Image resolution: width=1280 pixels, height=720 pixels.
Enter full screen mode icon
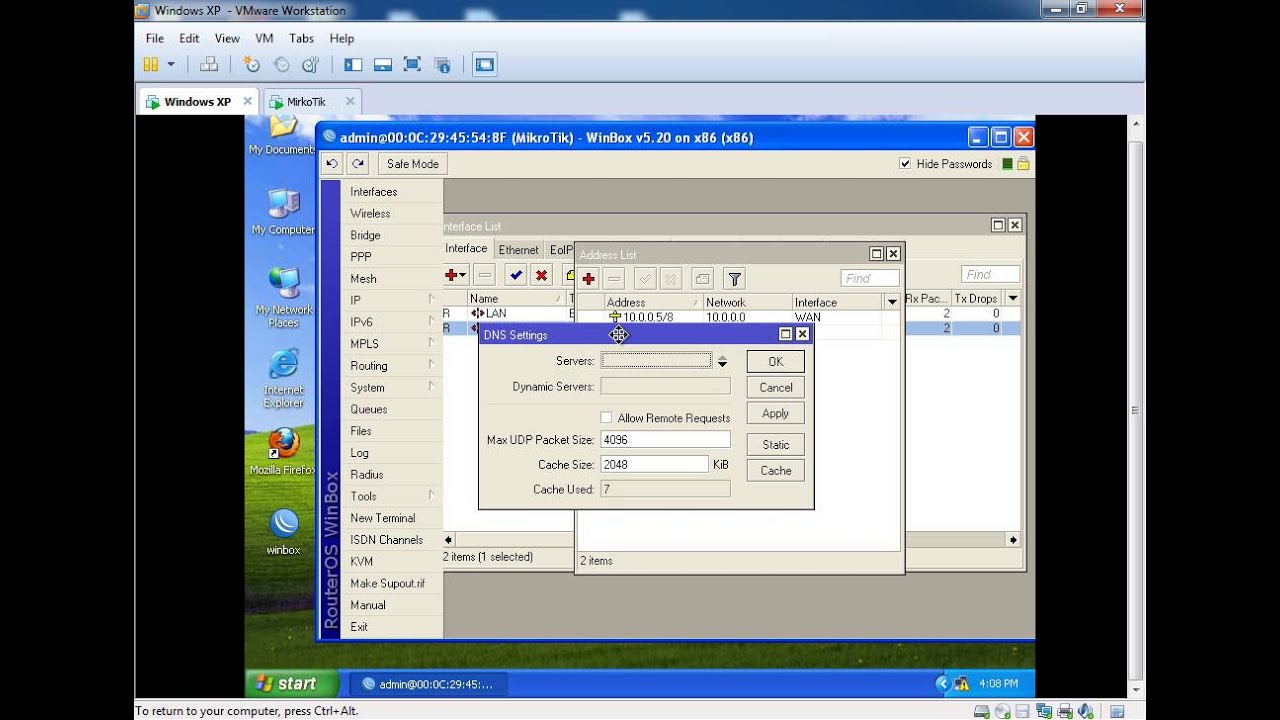(x=412, y=64)
